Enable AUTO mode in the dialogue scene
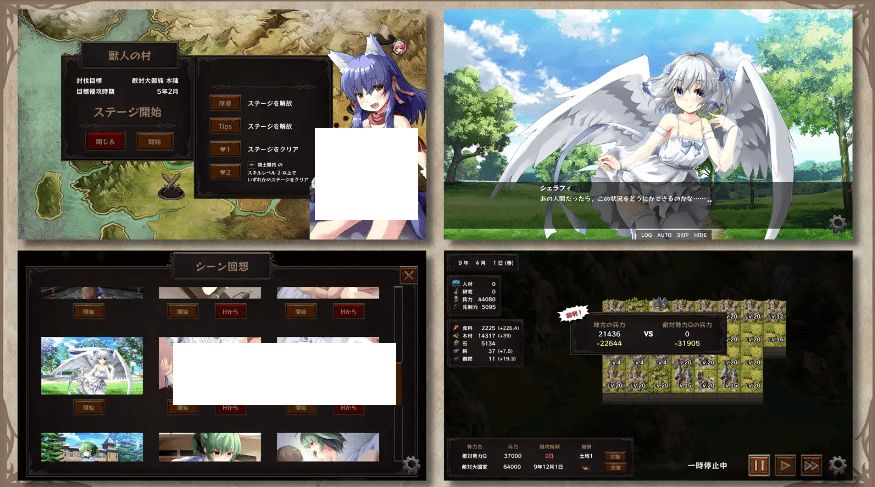Viewport: 875px width, 487px height. coord(664,235)
